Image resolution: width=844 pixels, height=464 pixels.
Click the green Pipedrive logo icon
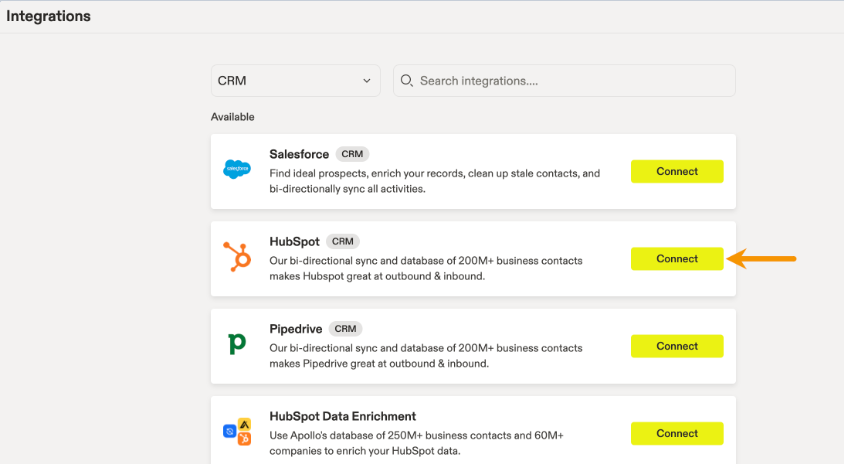237,343
